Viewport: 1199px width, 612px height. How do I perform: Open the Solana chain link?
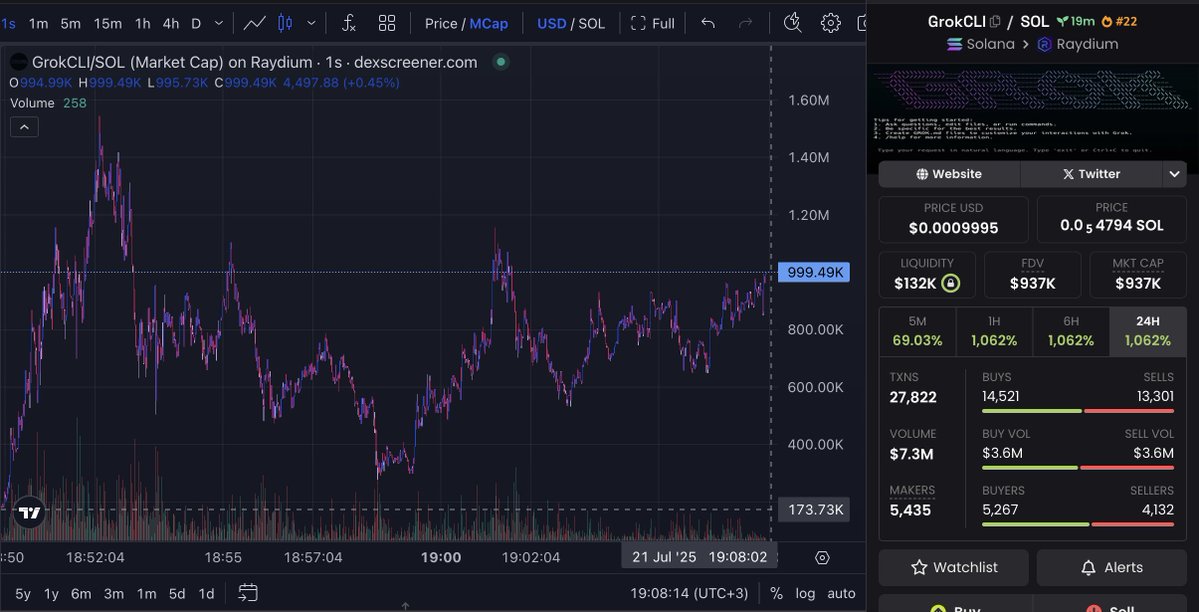(x=981, y=44)
